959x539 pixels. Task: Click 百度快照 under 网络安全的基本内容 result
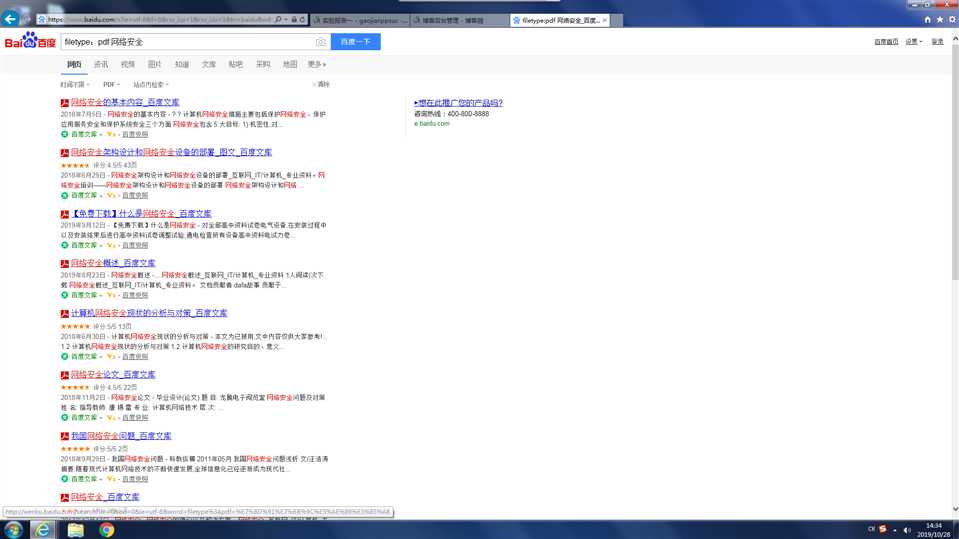(135, 134)
